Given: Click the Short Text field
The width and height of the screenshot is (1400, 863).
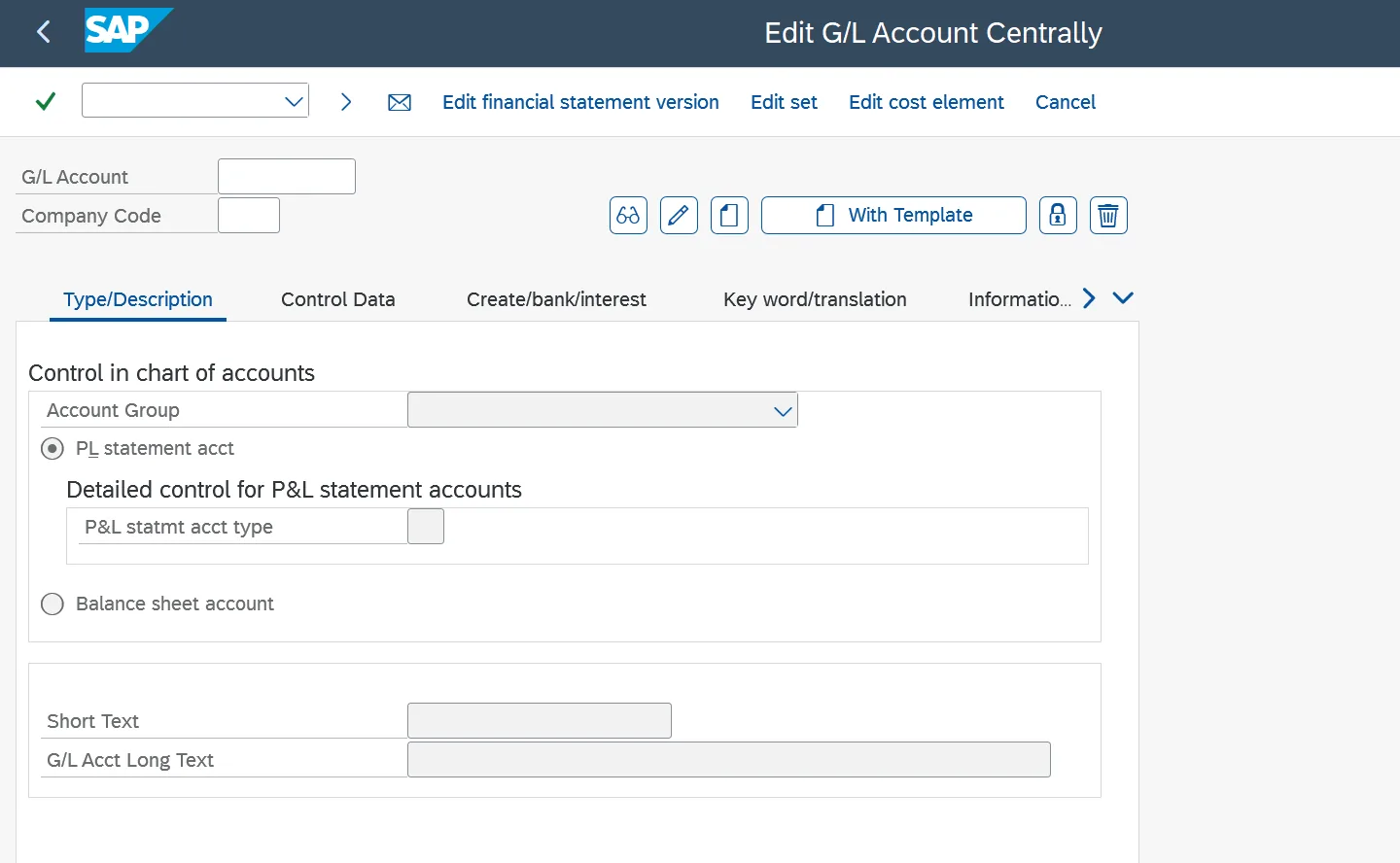Looking at the screenshot, I should coord(540,720).
